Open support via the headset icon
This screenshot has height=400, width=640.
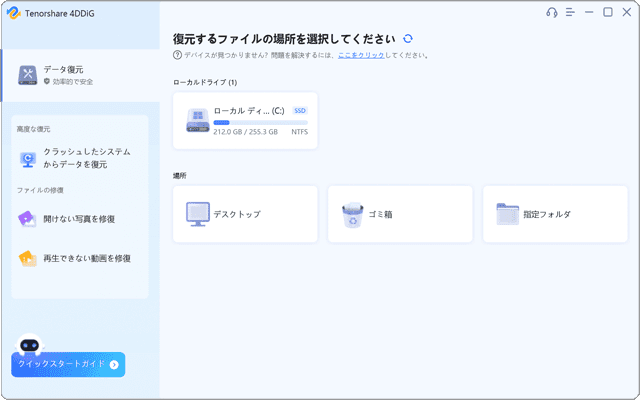(x=551, y=13)
